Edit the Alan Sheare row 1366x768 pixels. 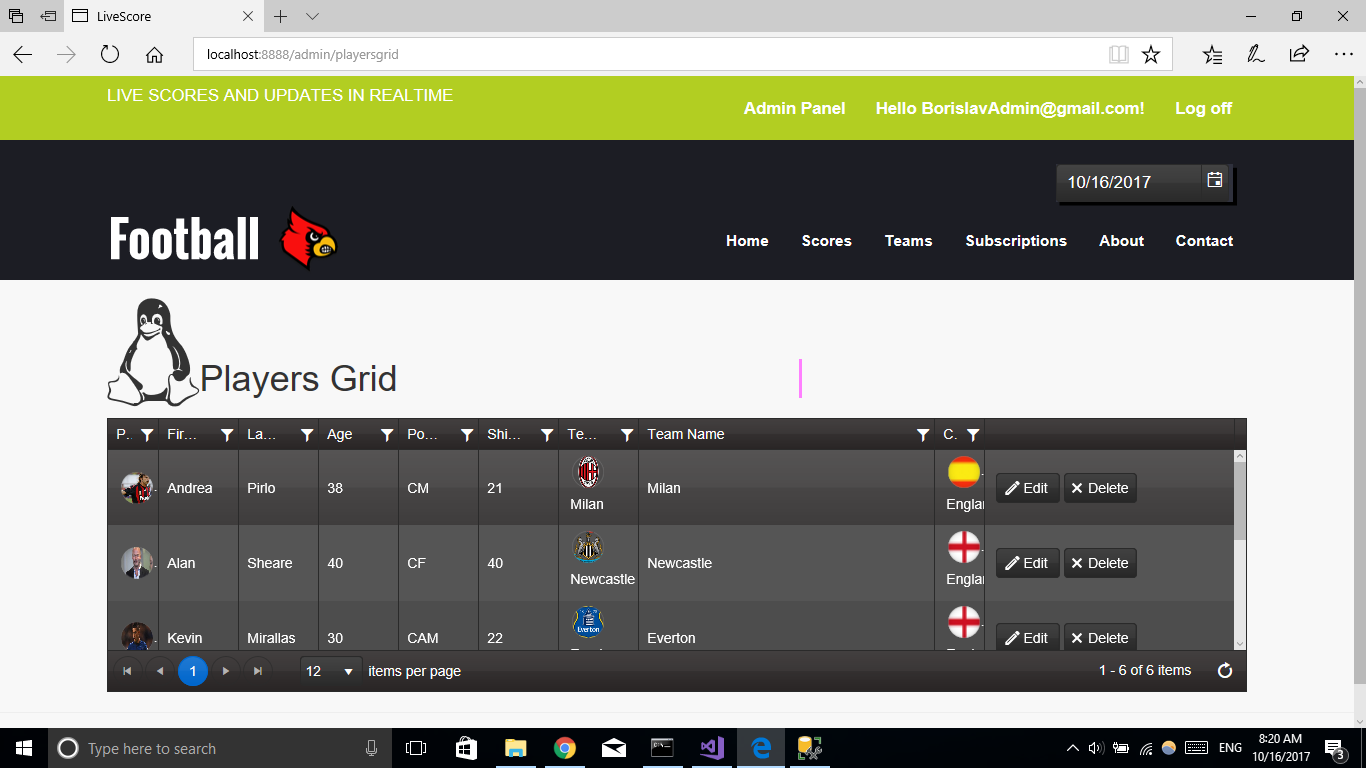point(1027,563)
